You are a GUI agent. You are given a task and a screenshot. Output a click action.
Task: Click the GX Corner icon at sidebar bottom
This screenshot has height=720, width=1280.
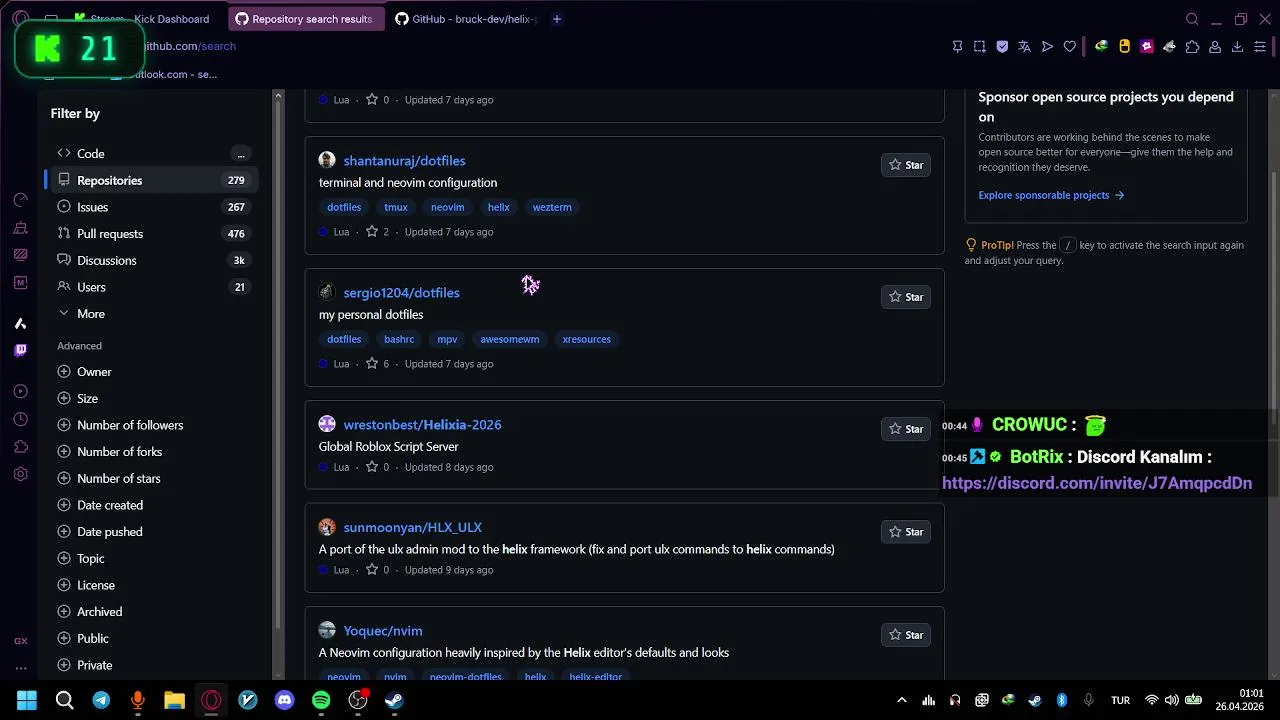point(20,641)
